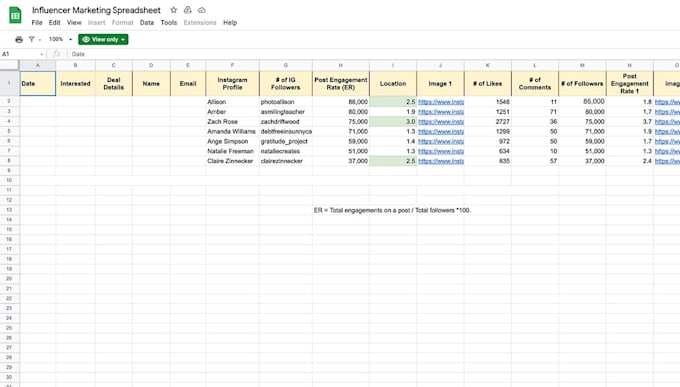Select the # of IG Followers header
This screenshot has width=680, height=387.
tap(285, 84)
